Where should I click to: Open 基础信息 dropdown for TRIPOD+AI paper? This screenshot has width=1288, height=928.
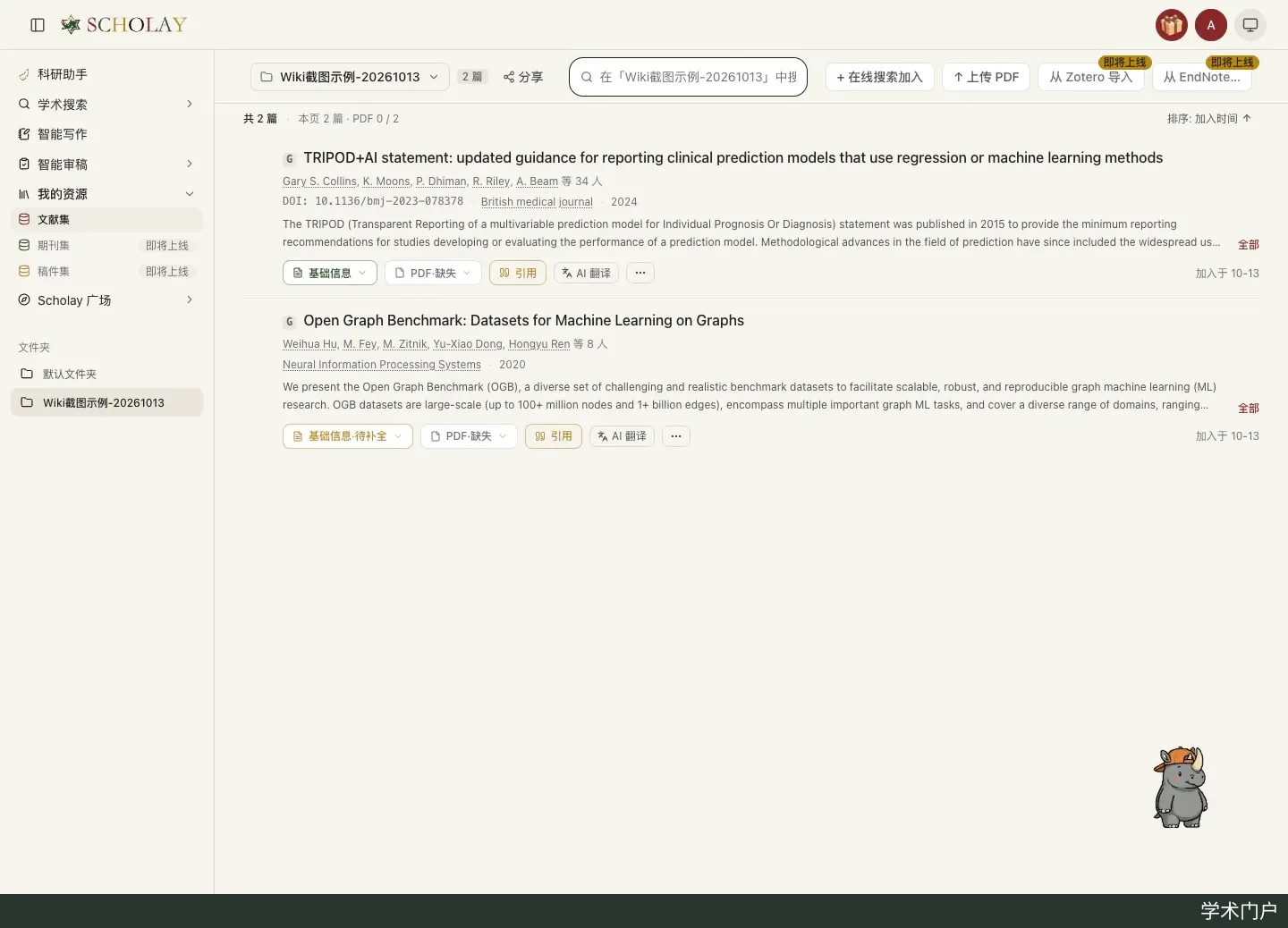(330, 273)
